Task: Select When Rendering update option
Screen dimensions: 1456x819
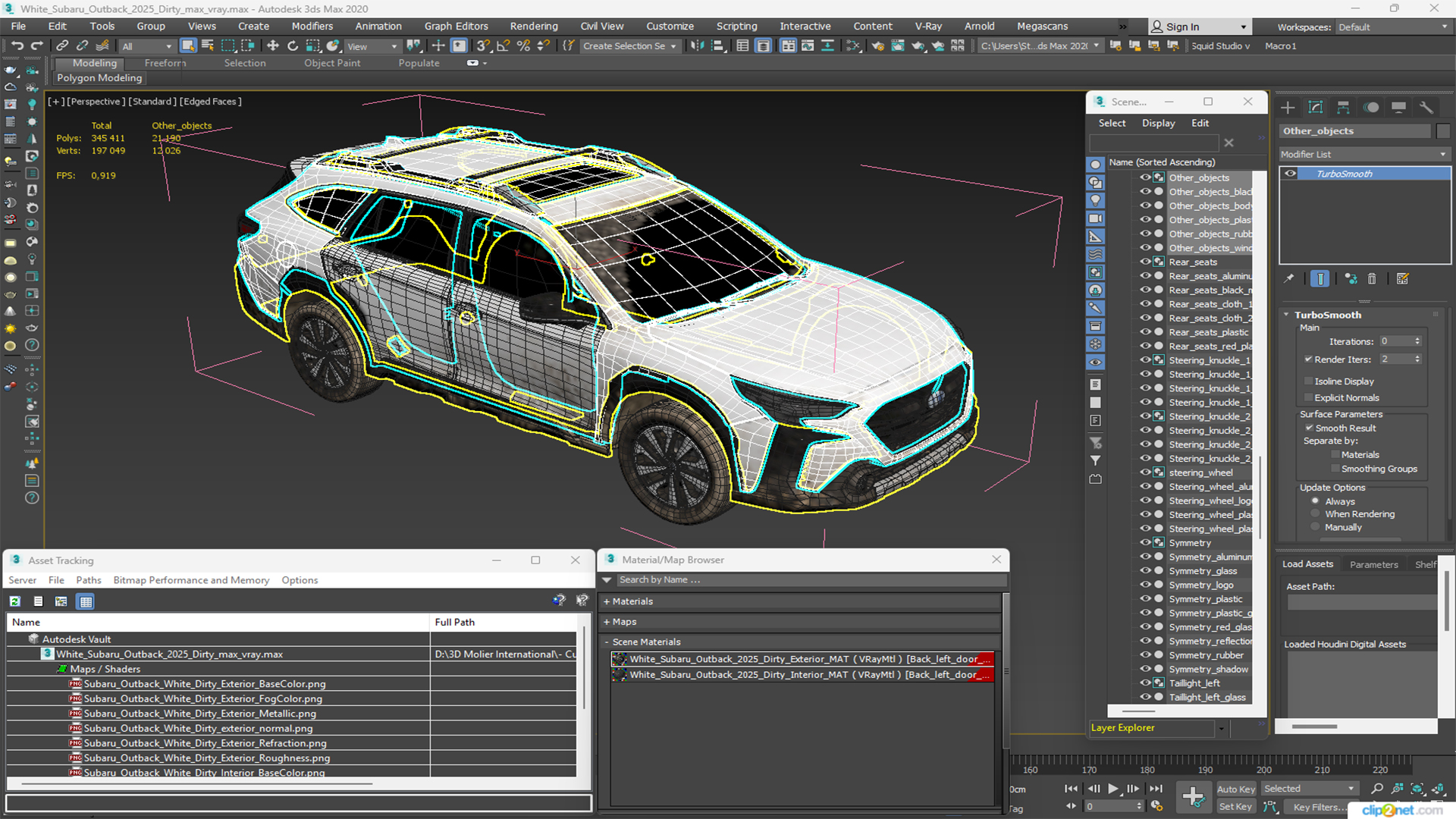Action: 1316,514
